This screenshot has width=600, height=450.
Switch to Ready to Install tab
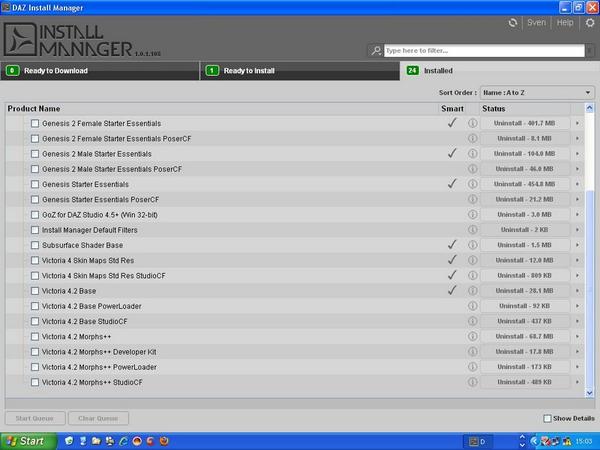click(x=300, y=71)
